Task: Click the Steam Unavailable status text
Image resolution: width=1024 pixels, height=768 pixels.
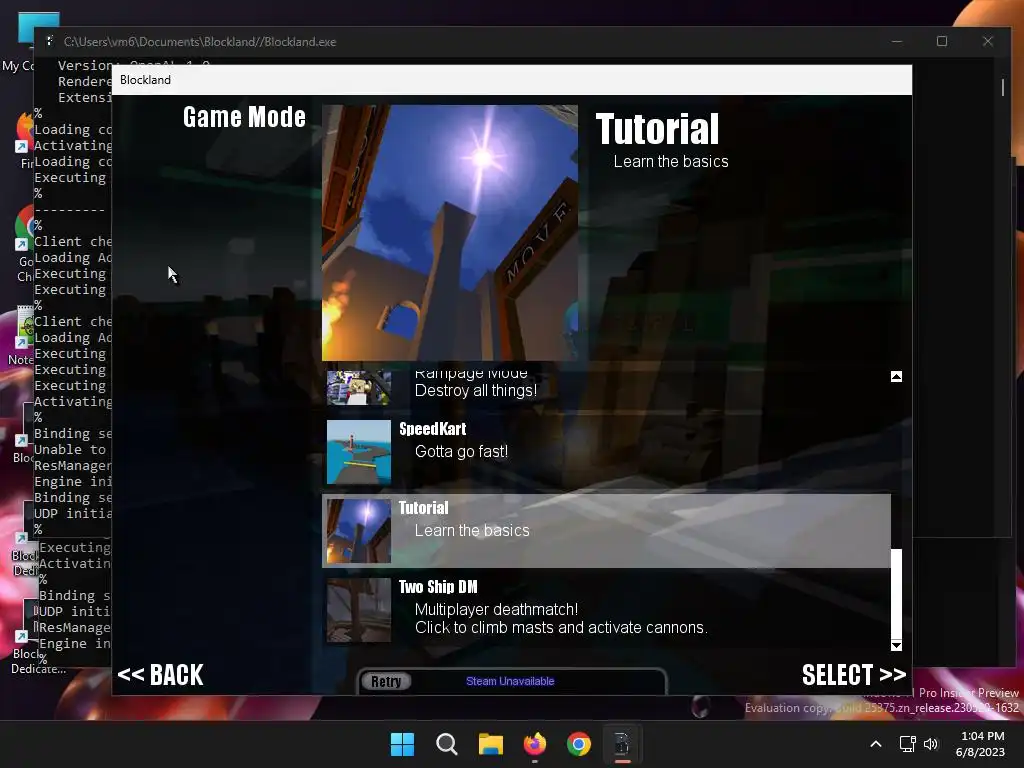Action: click(510, 681)
